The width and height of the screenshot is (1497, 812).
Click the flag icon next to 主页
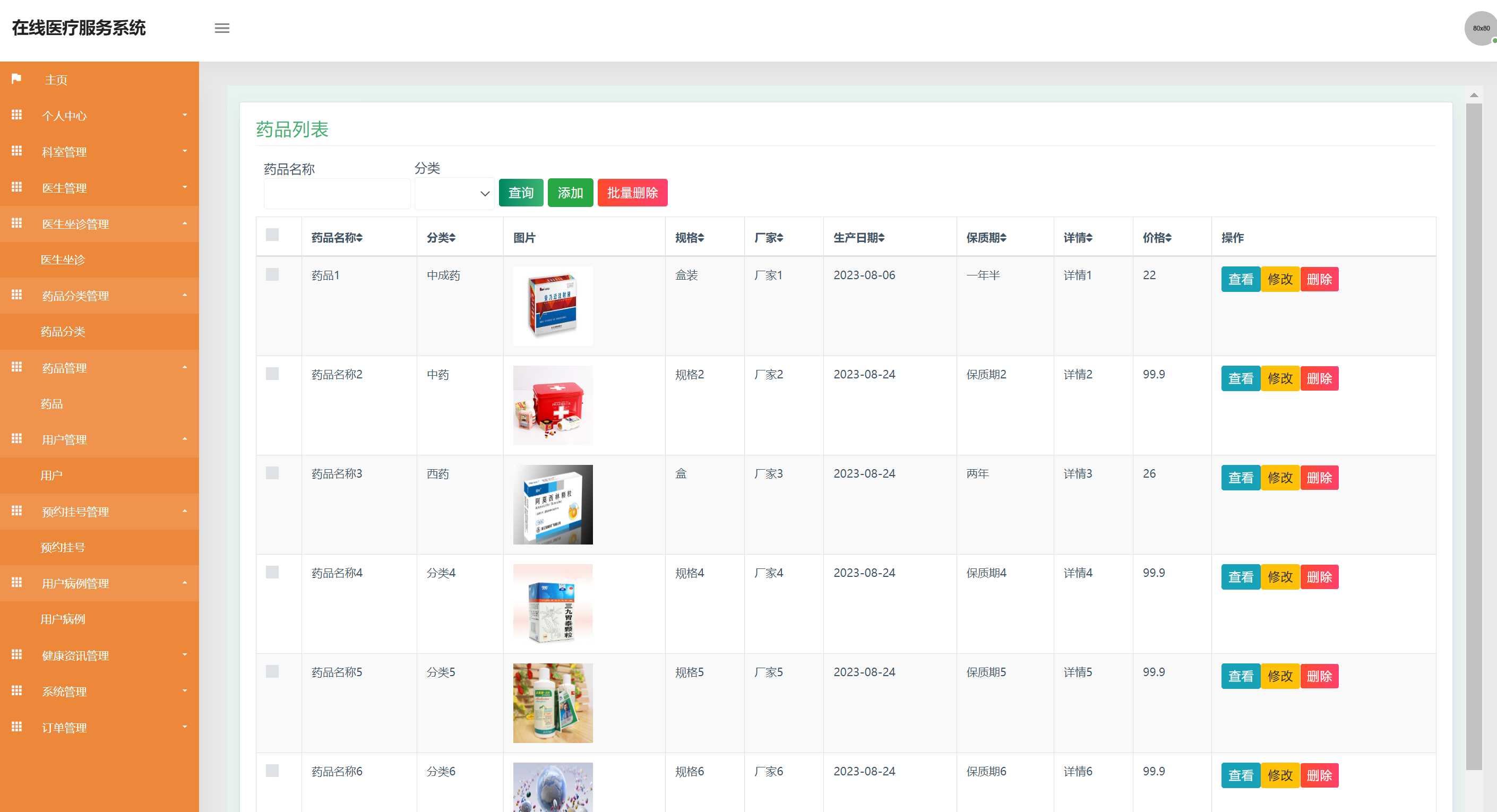click(16, 79)
